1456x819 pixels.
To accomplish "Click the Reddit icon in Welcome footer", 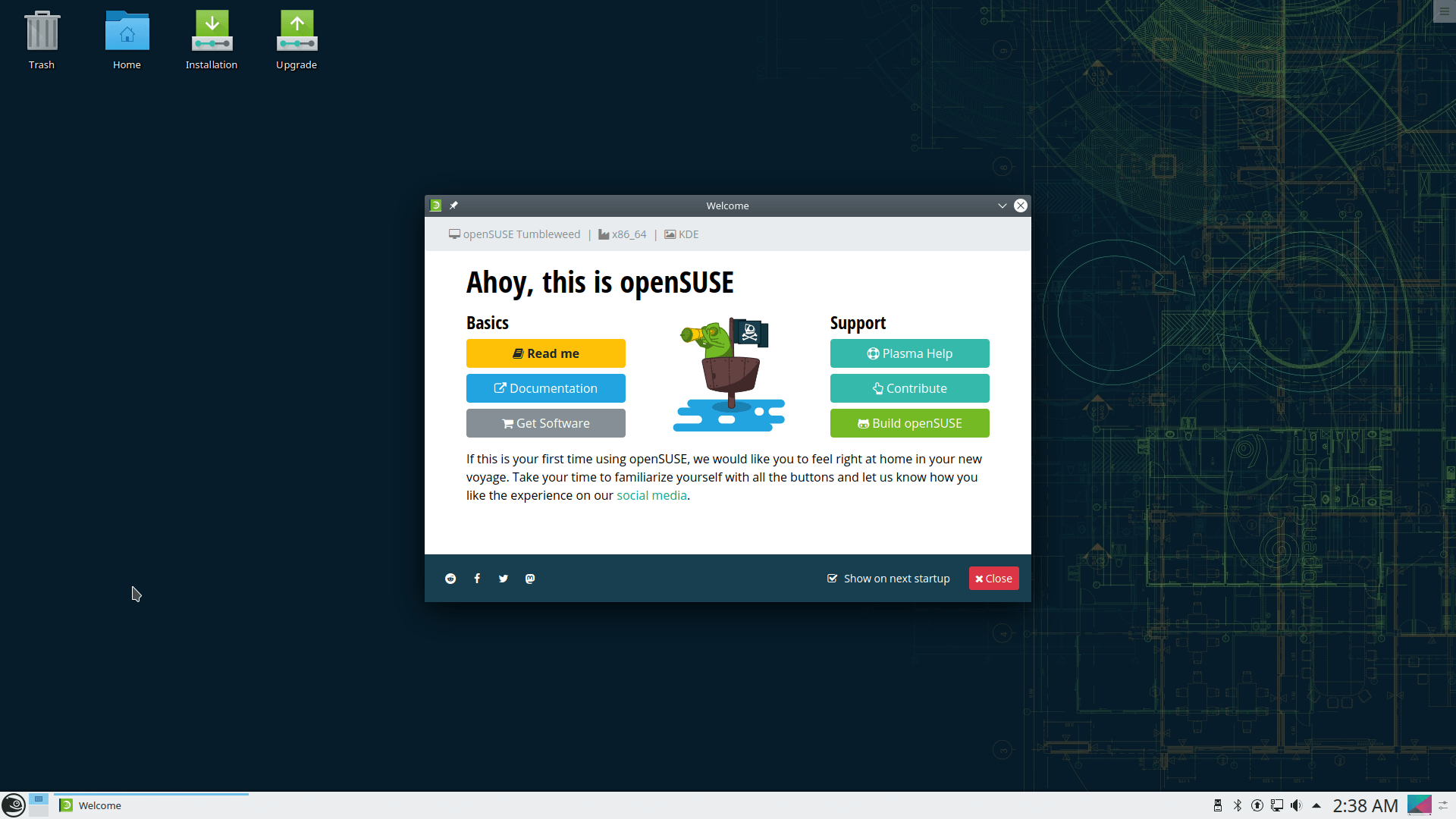I will (450, 579).
